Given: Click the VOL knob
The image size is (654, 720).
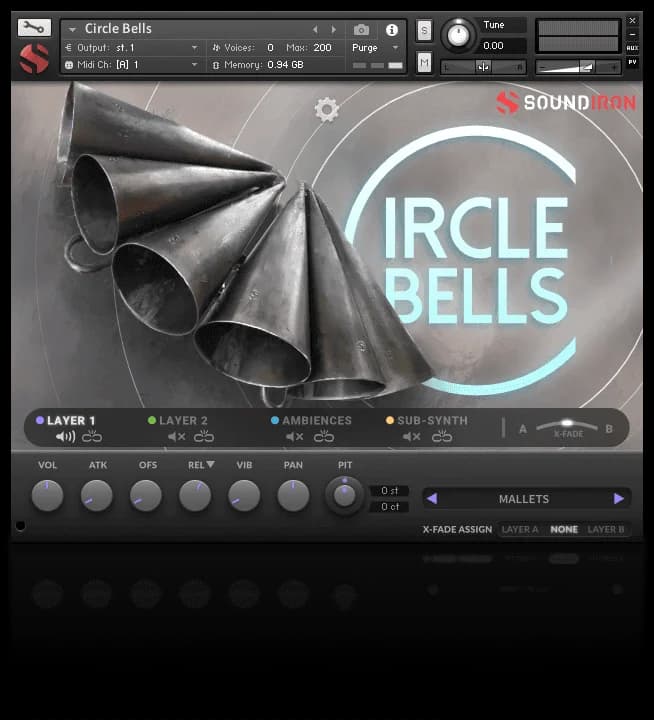Looking at the screenshot, I should (47, 495).
